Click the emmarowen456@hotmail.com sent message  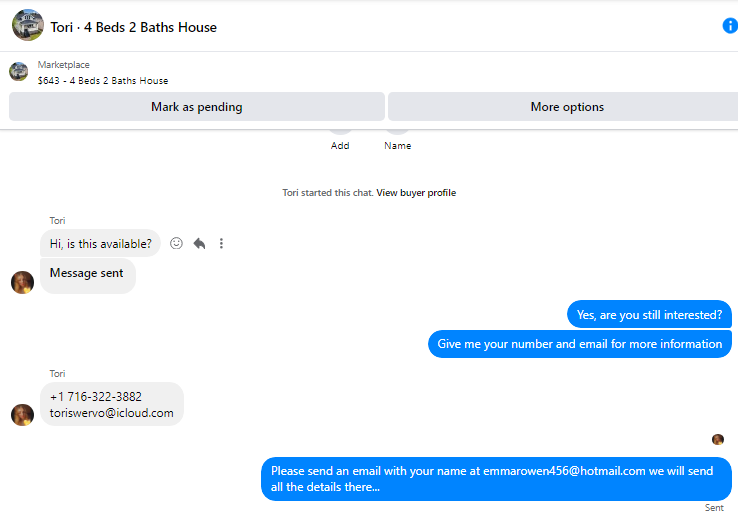click(x=496, y=479)
